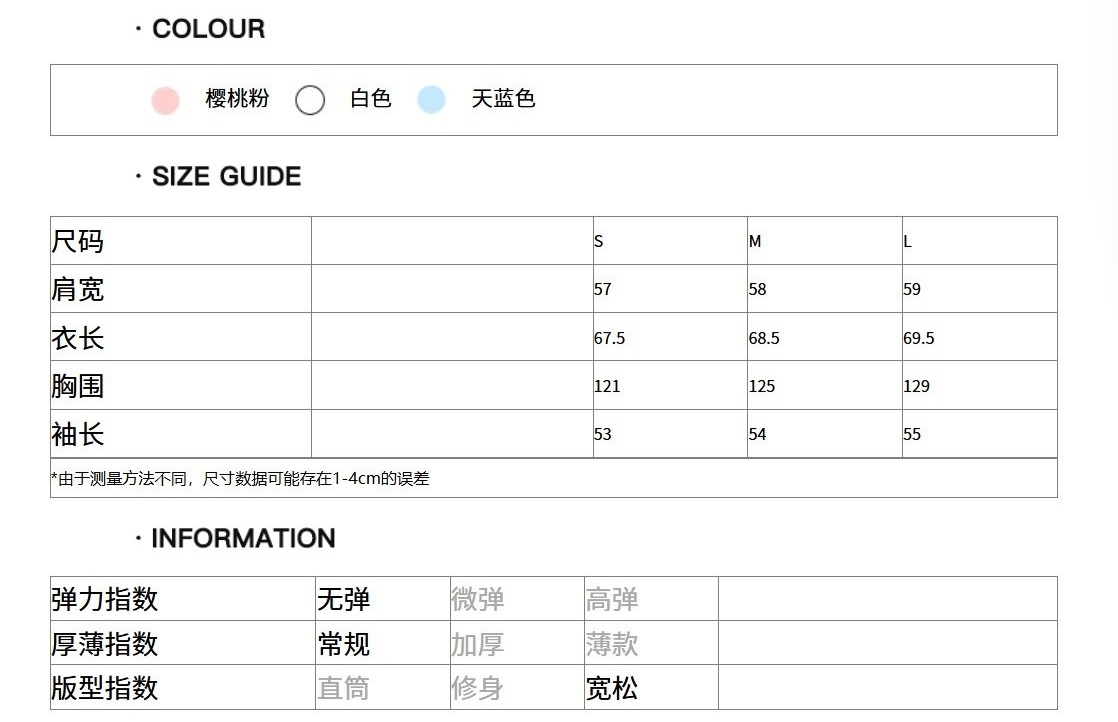Click the 天蓝色 colour label
The image size is (1118, 722).
coord(503,98)
